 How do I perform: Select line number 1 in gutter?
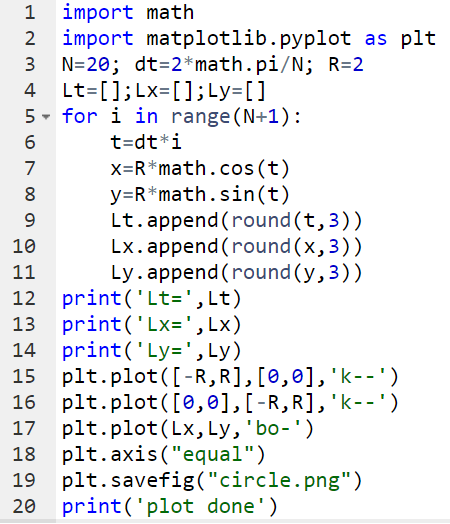click(x=30, y=13)
